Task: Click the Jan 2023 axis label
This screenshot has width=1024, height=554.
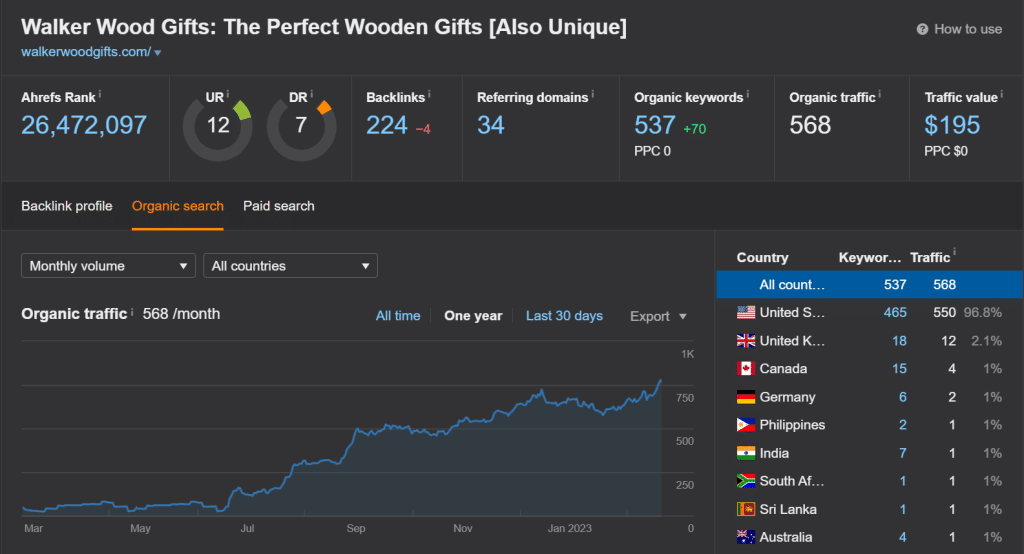Action: click(569, 528)
